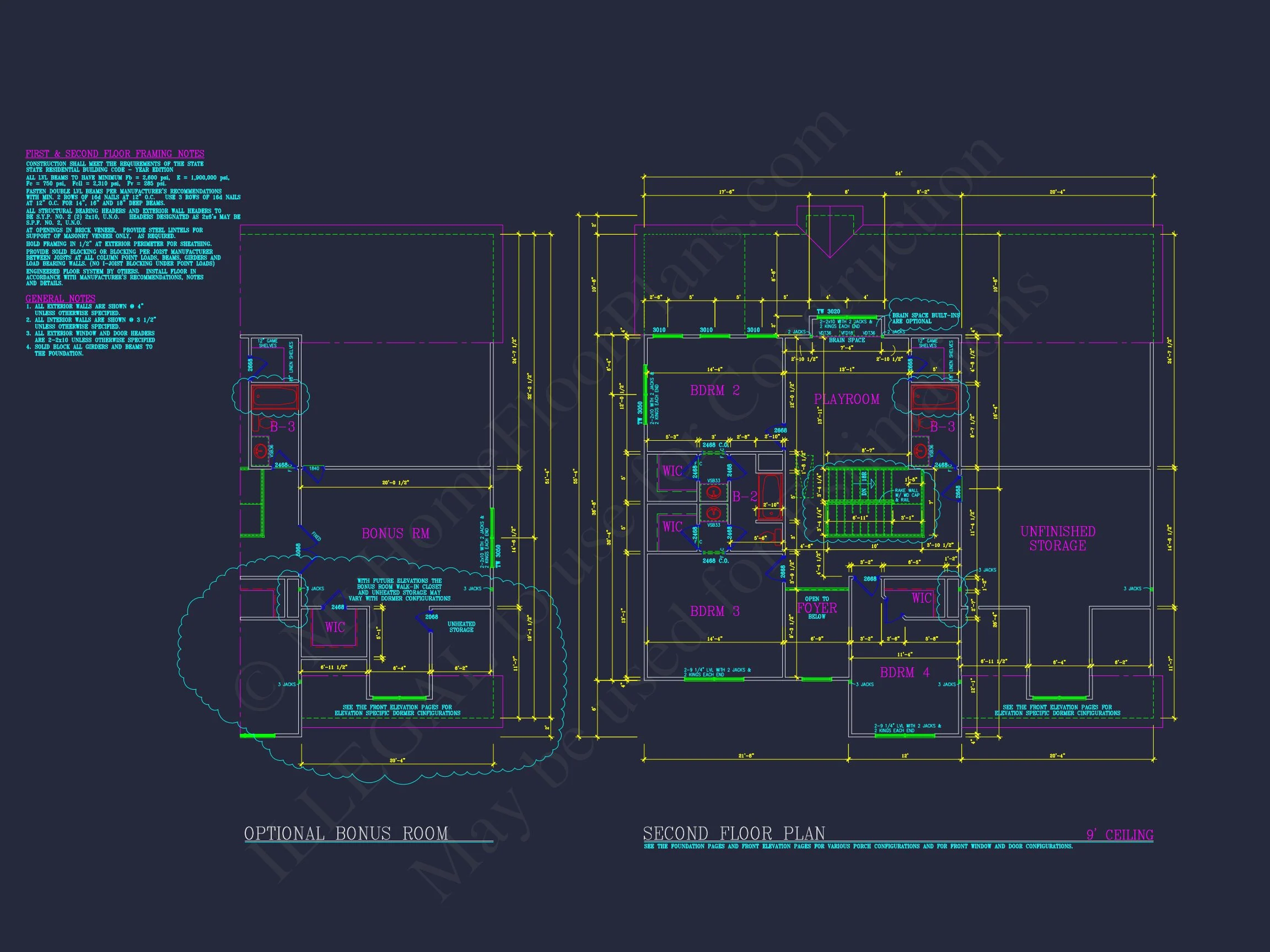1270x952 pixels.
Task: Click the red bathtub symbol in B-2
Action: [x=769, y=497]
